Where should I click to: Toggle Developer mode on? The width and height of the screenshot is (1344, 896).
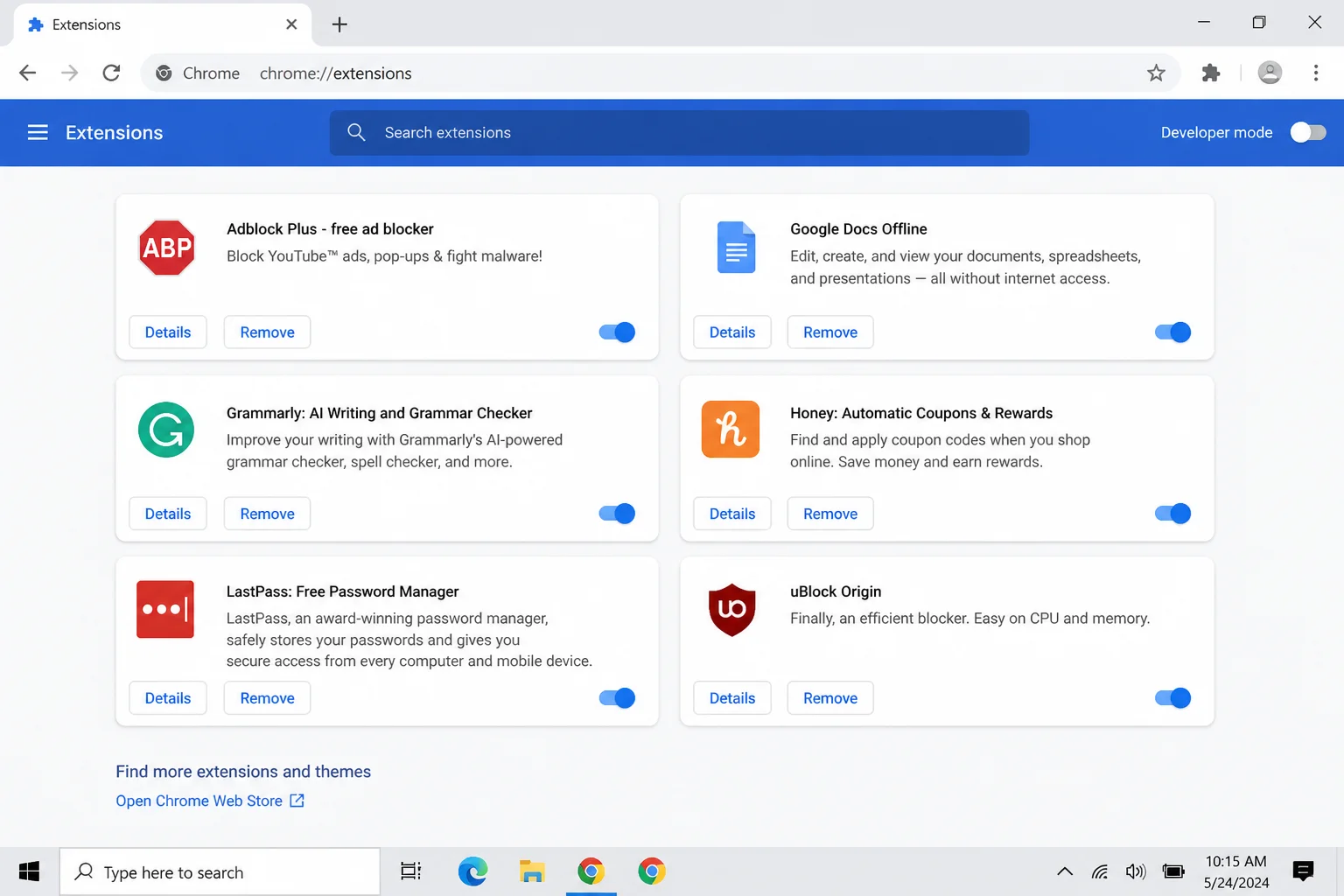click(1308, 132)
